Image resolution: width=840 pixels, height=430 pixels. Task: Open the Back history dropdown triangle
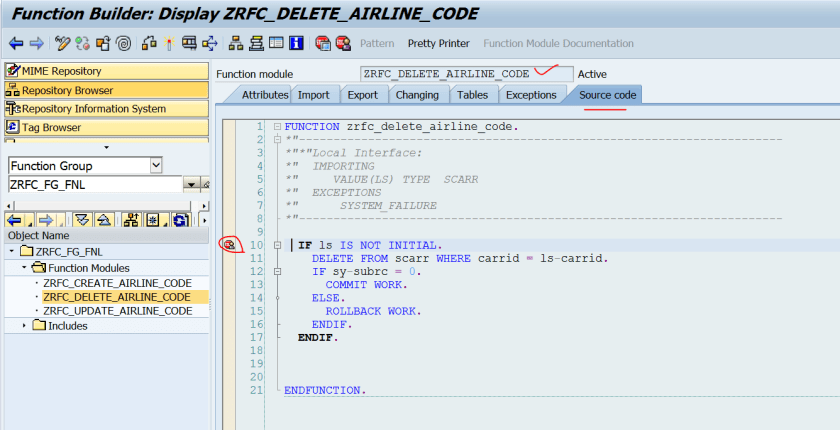[x=29, y=222]
